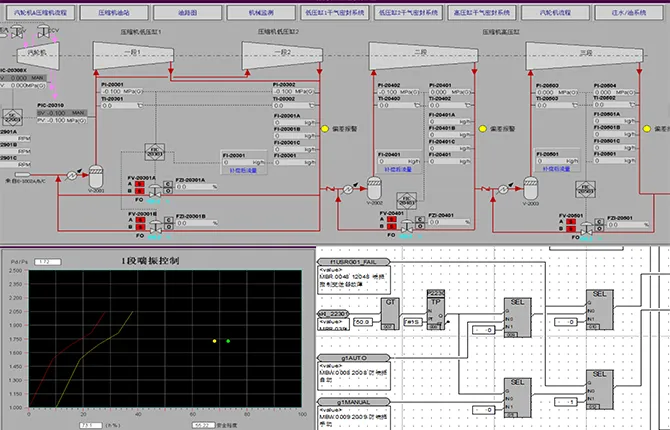670x430 pixels.
Task: Click the V-2003 separator vessel
Action: coord(530,188)
